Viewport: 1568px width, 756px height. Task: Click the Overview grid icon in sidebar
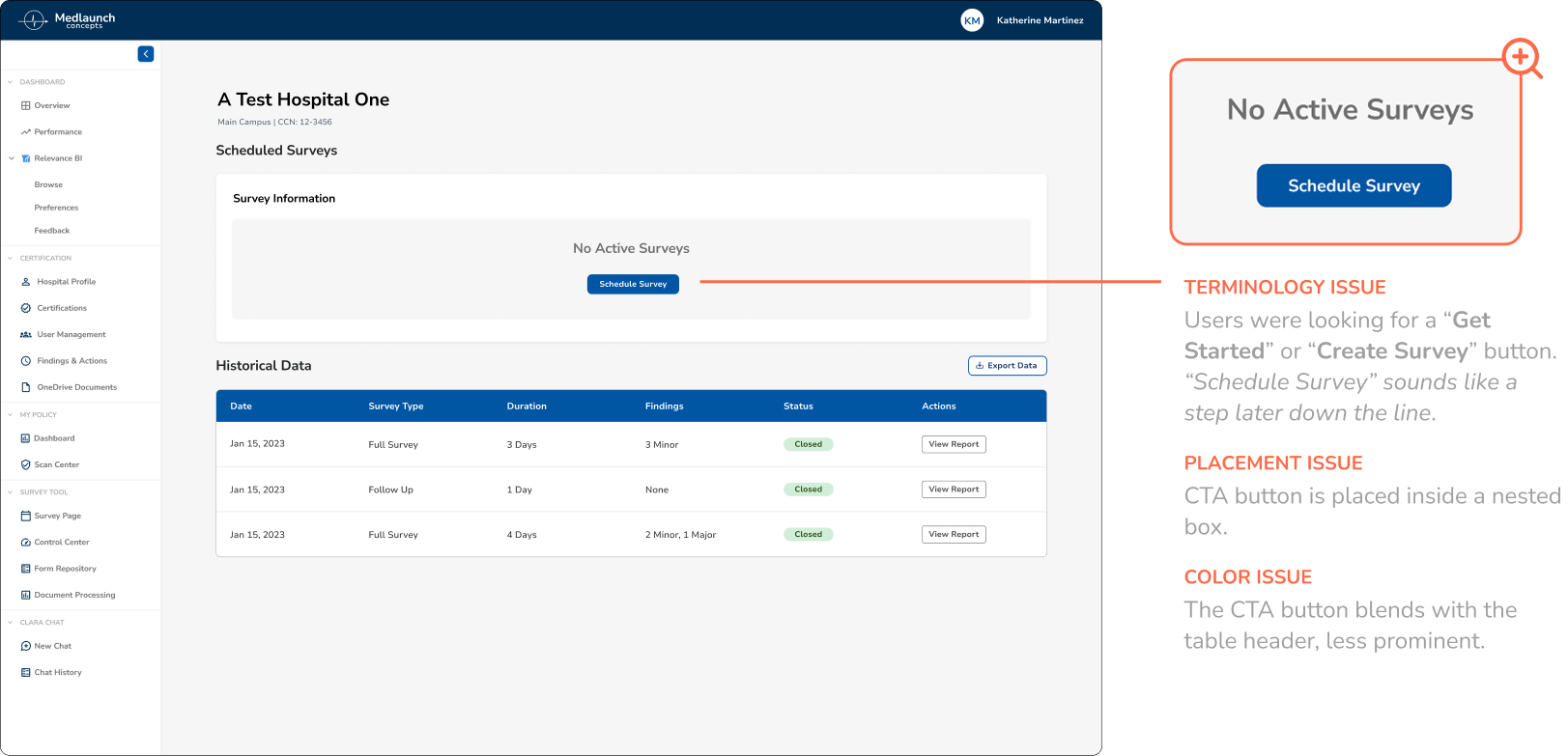[26, 105]
